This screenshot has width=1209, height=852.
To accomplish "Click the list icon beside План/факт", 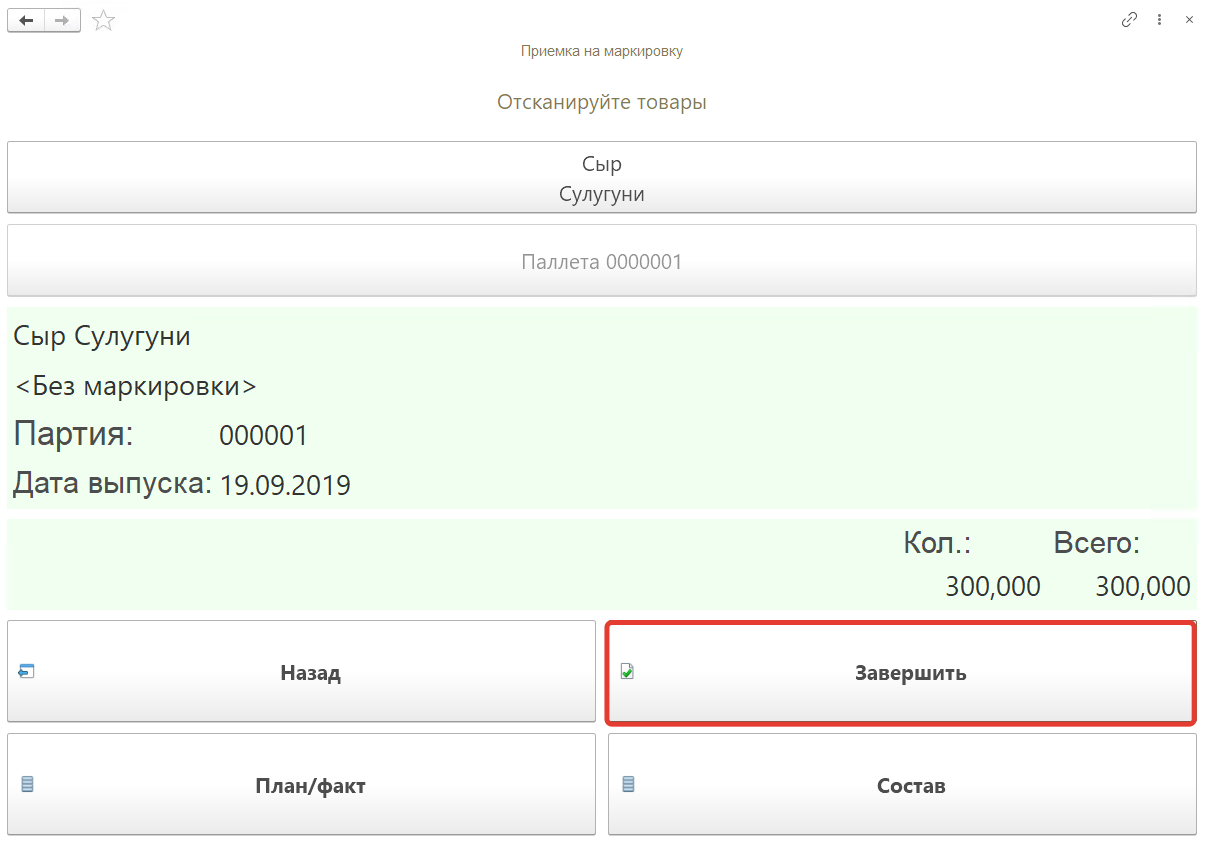I will (27, 785).
